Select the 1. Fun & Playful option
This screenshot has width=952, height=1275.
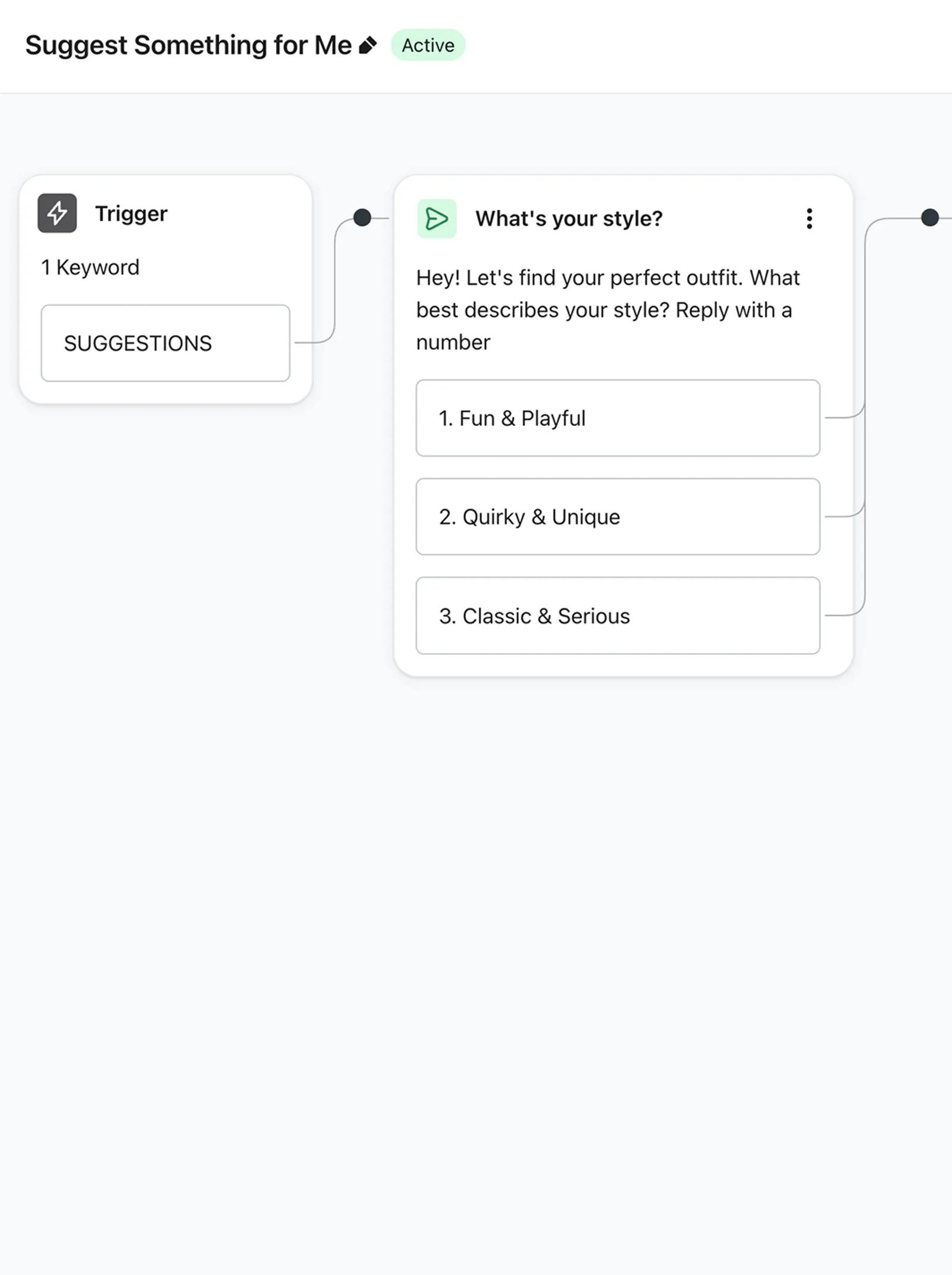click(x=618, y=418)
